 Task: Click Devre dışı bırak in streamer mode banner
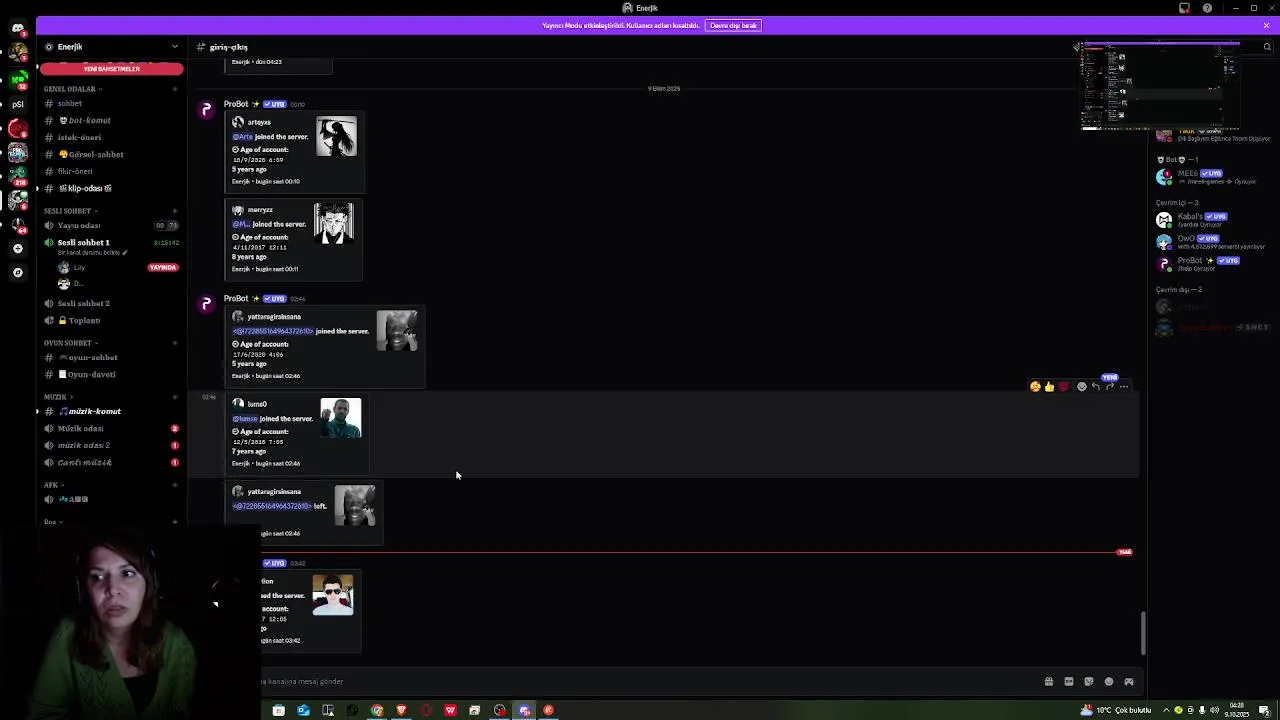point(733,25)
